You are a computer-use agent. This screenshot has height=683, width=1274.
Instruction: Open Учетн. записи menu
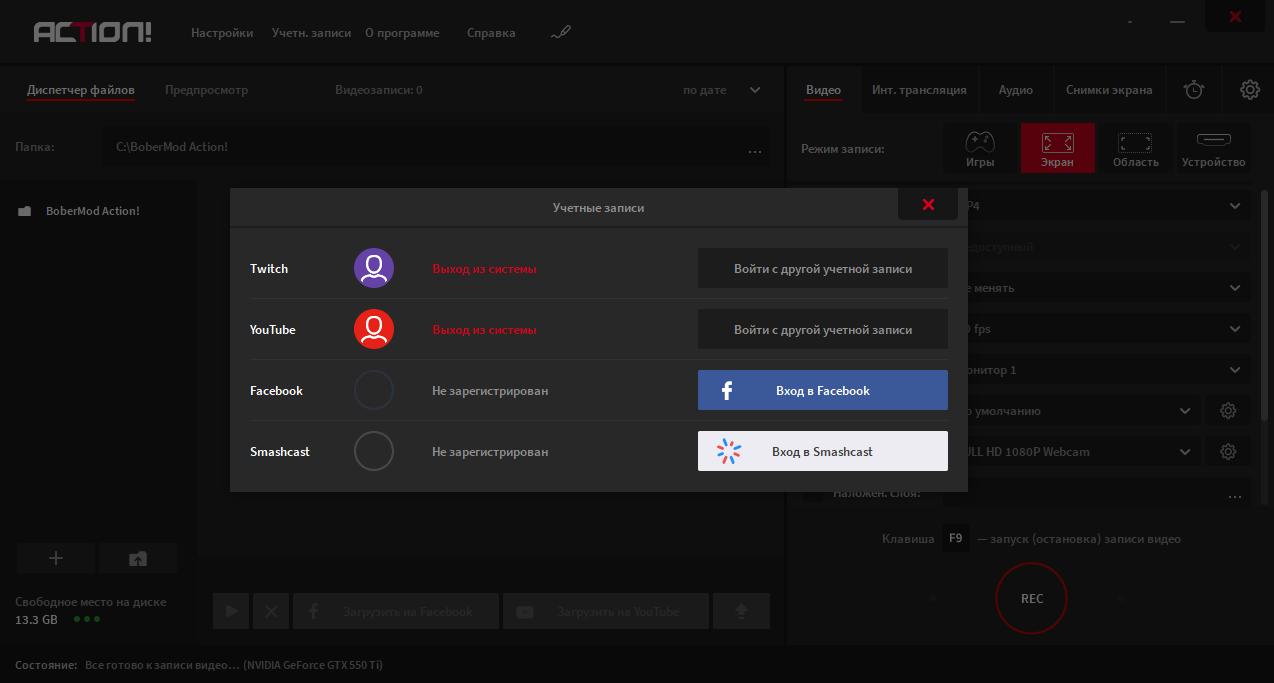coord(311,33)
